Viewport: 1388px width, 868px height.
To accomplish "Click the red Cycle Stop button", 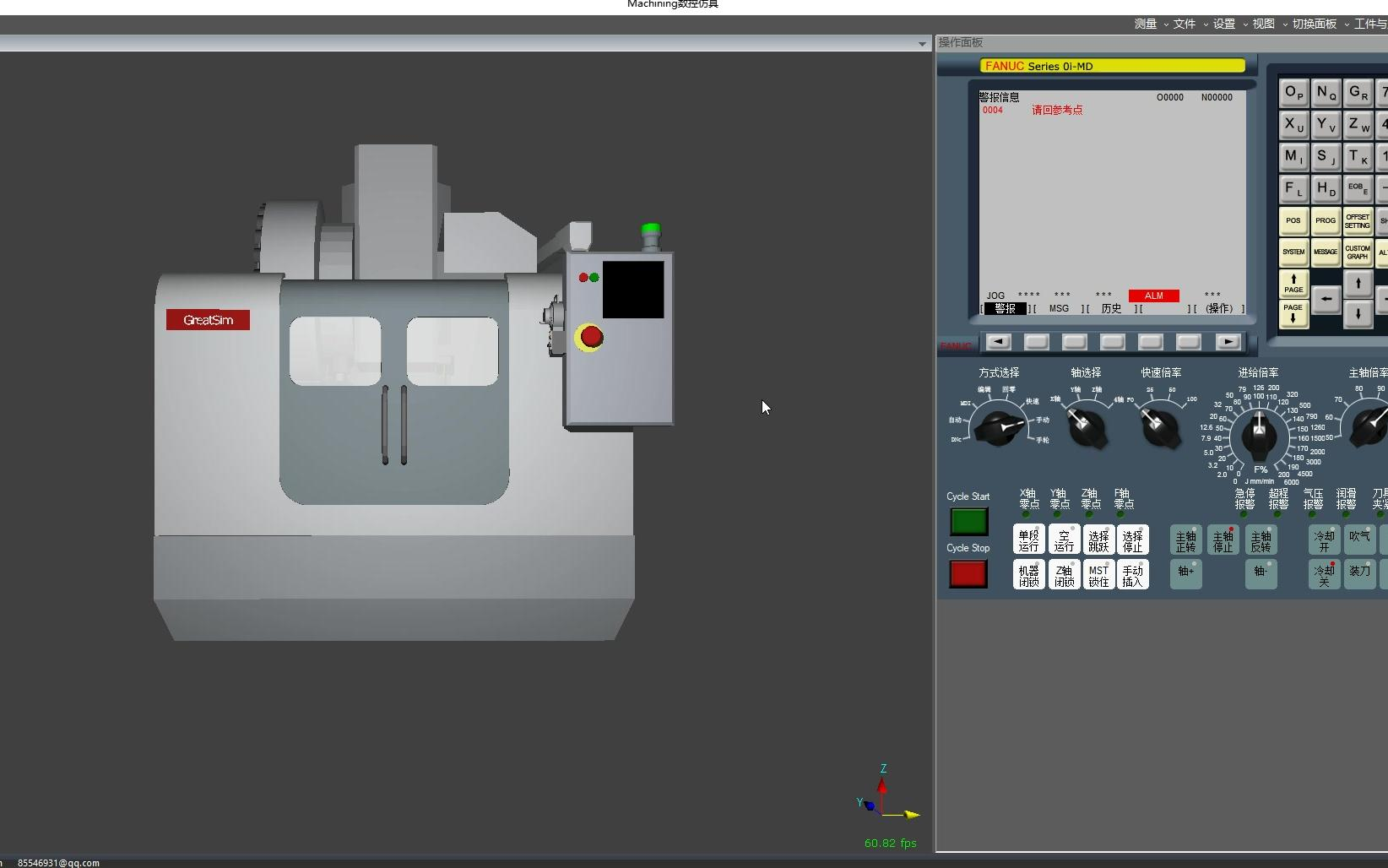I will (x=968, y=574).
